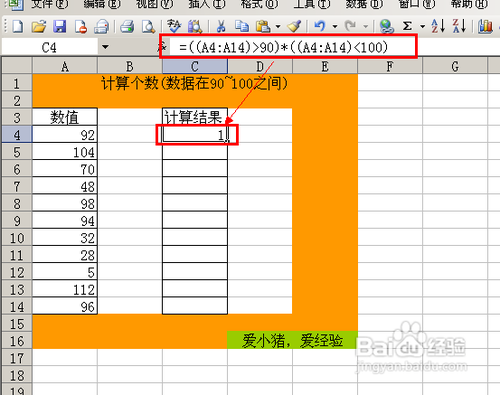The height and width of the screenshot is (395, 500).
Task: Cut selection with the scissors icon
Action: coord(221,26)
